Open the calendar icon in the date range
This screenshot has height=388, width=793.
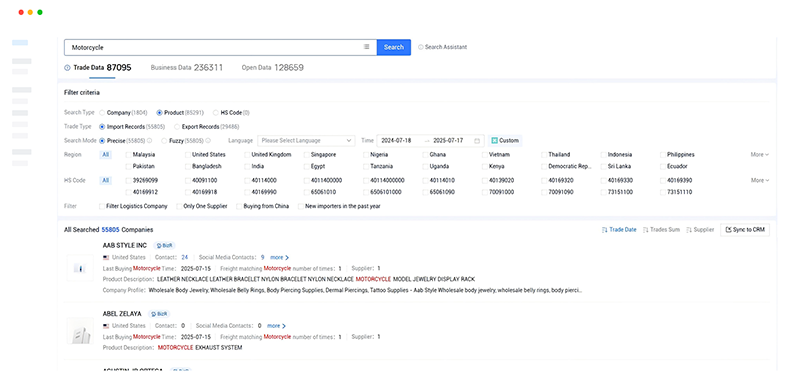point(477,141)
